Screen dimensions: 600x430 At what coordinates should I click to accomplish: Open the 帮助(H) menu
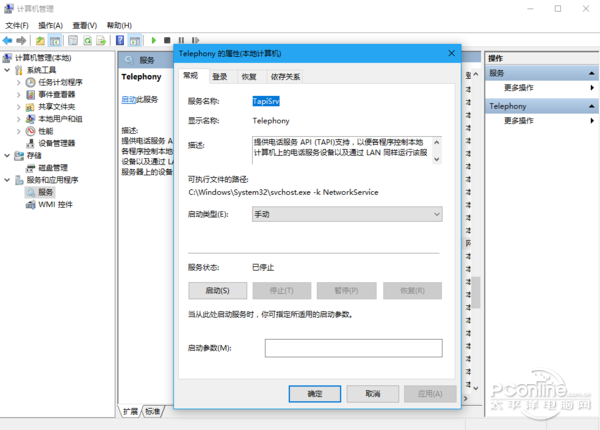(x=119, y=26)
